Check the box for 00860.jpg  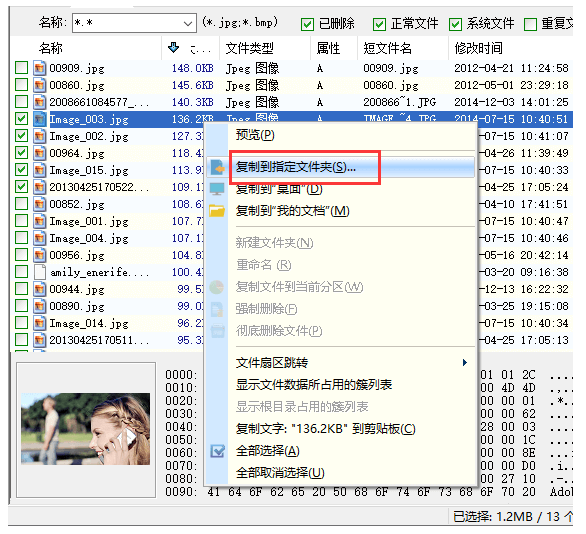click(21, 85)
